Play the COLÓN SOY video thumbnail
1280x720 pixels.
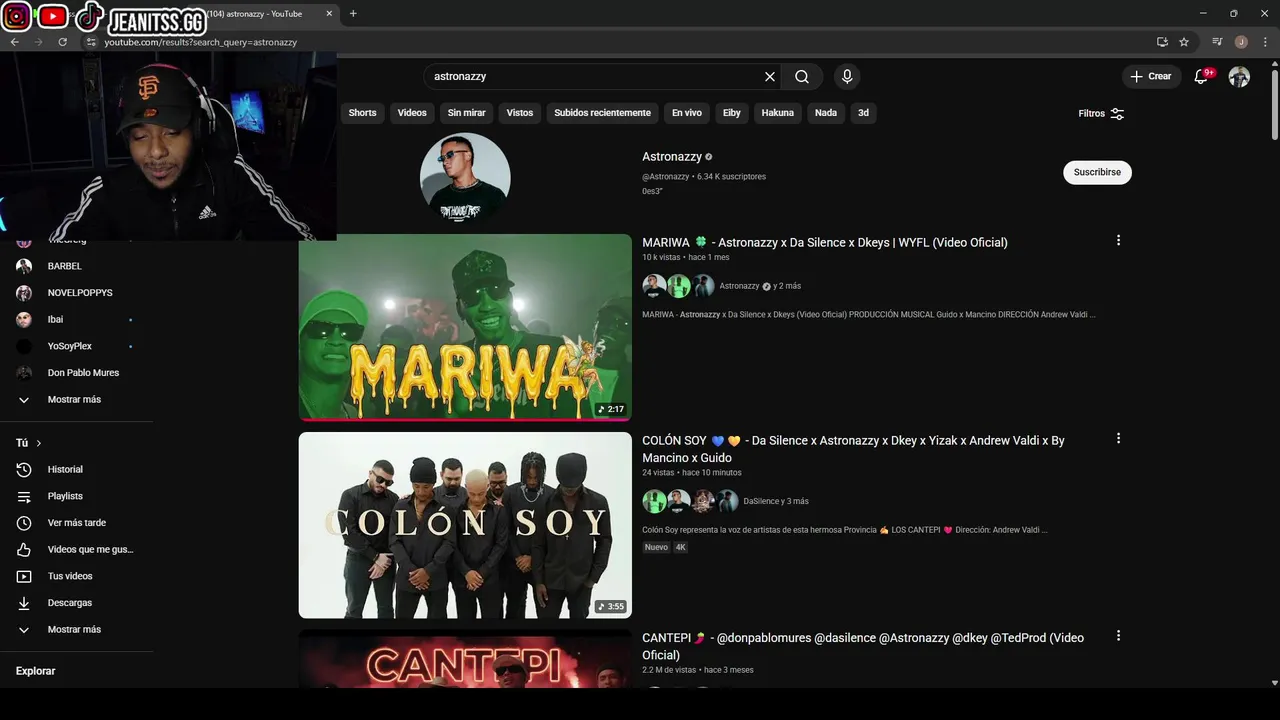[465, 525]
